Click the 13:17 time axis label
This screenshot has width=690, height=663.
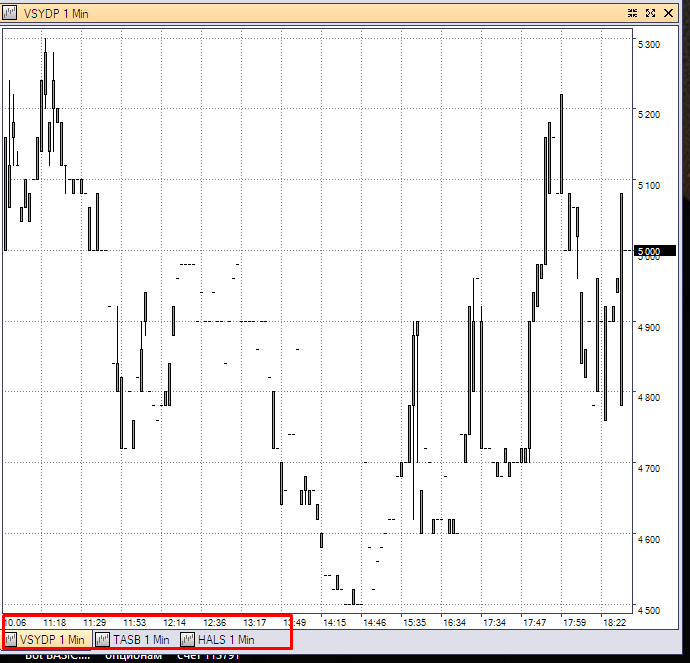coord(255,623)
